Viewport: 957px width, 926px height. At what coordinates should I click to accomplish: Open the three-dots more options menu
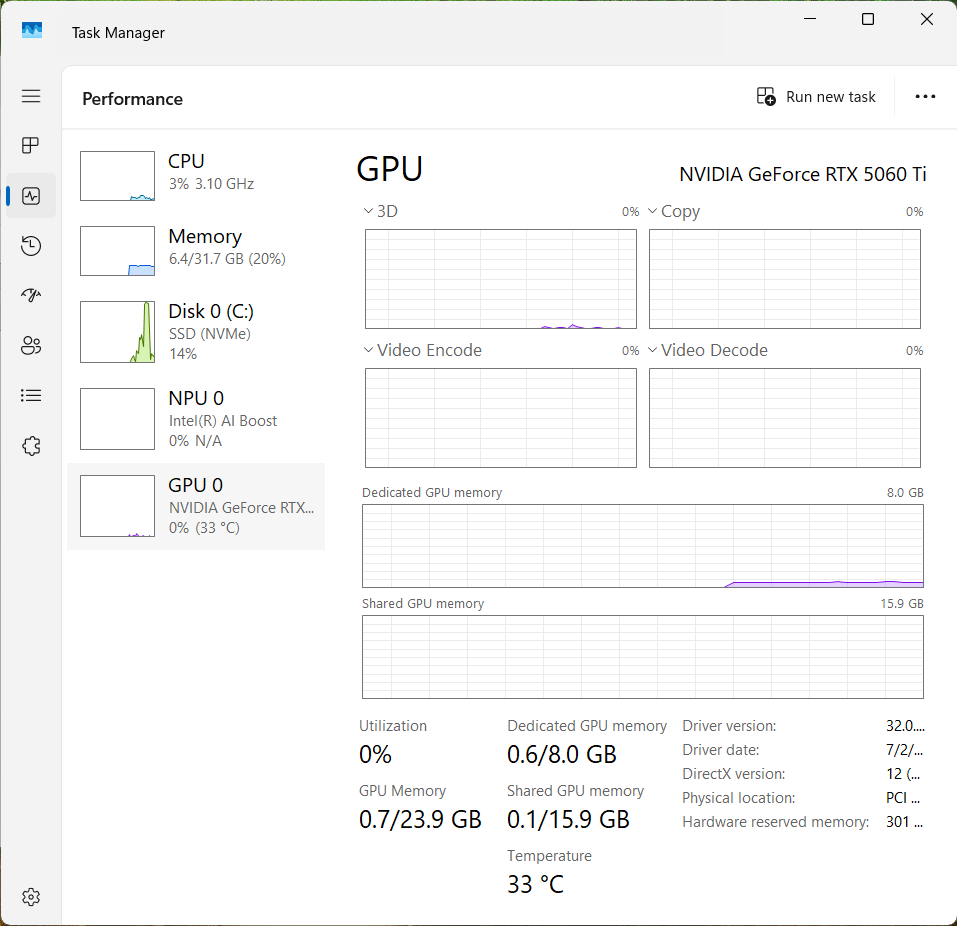point(925,96)
